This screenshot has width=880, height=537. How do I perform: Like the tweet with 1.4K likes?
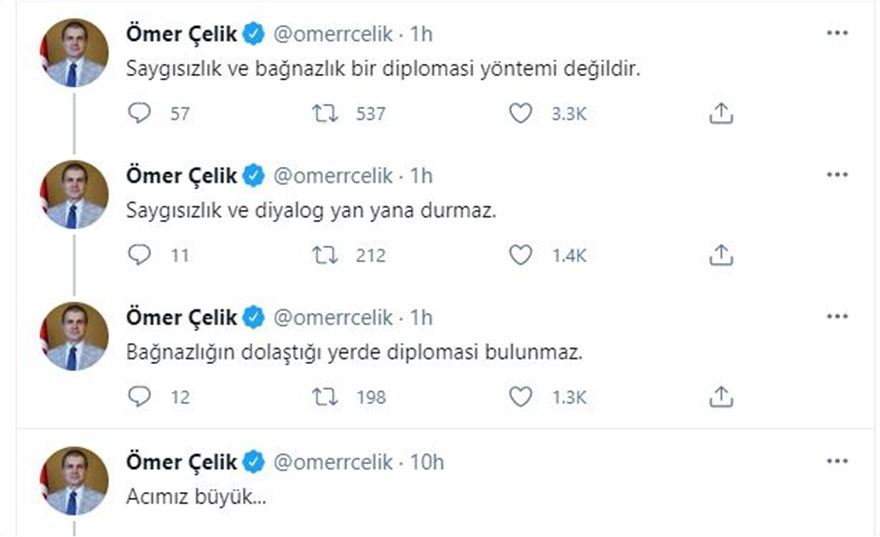pyautogui.click(x=520, y=256)
